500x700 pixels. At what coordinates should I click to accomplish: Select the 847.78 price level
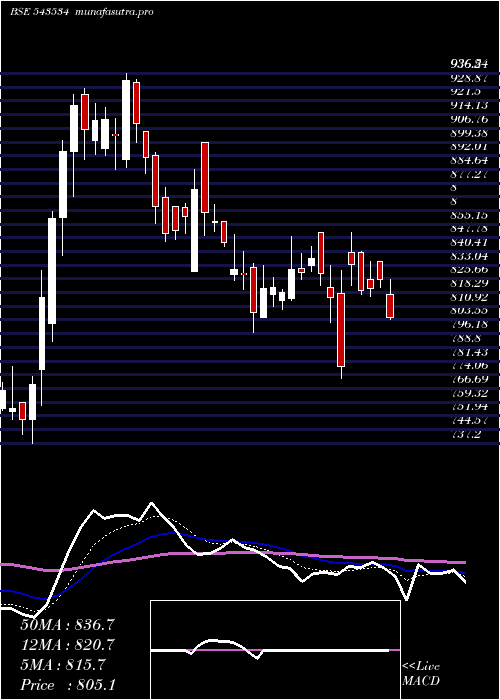468,229
